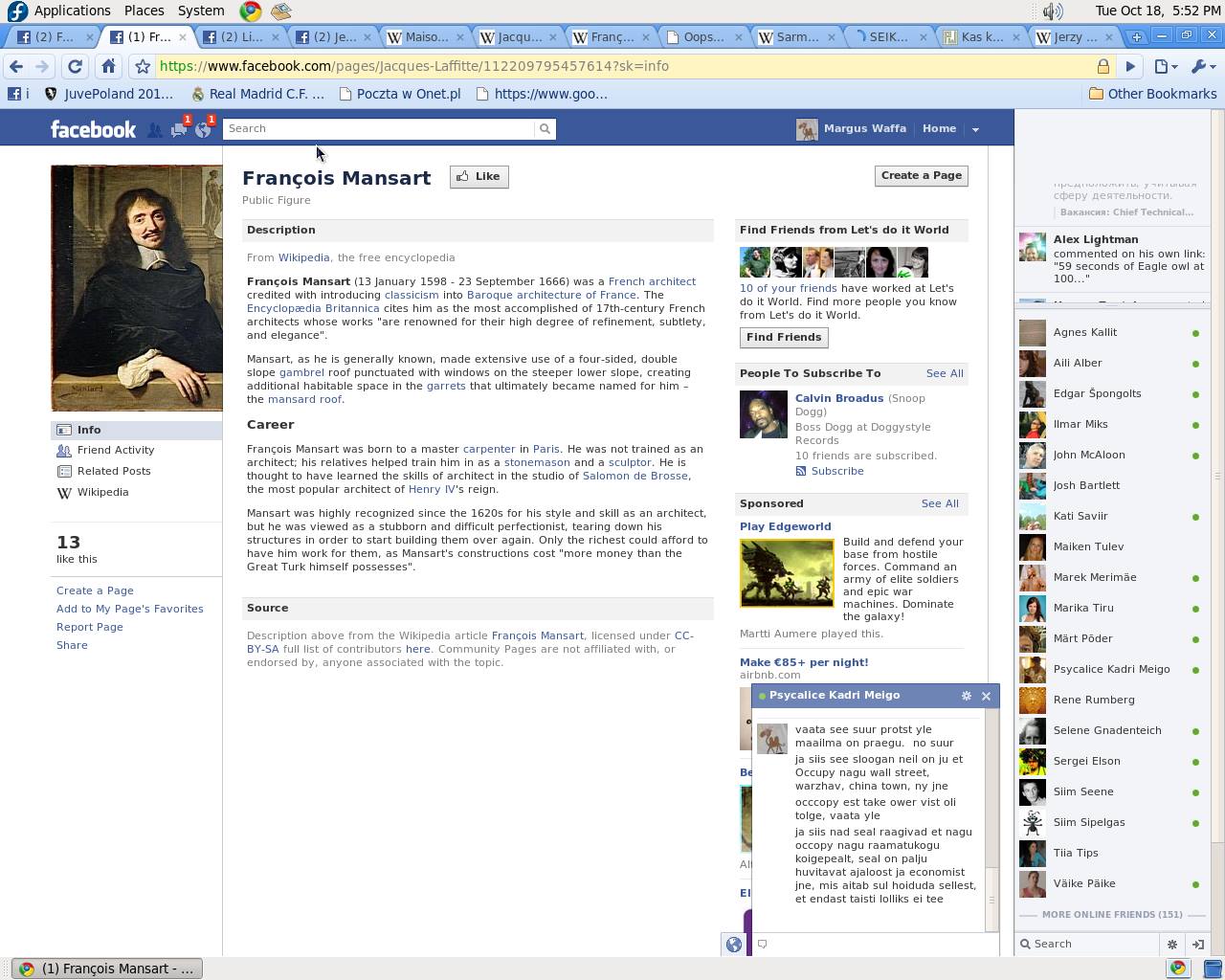Reload the current page

[x=75, y=66]
